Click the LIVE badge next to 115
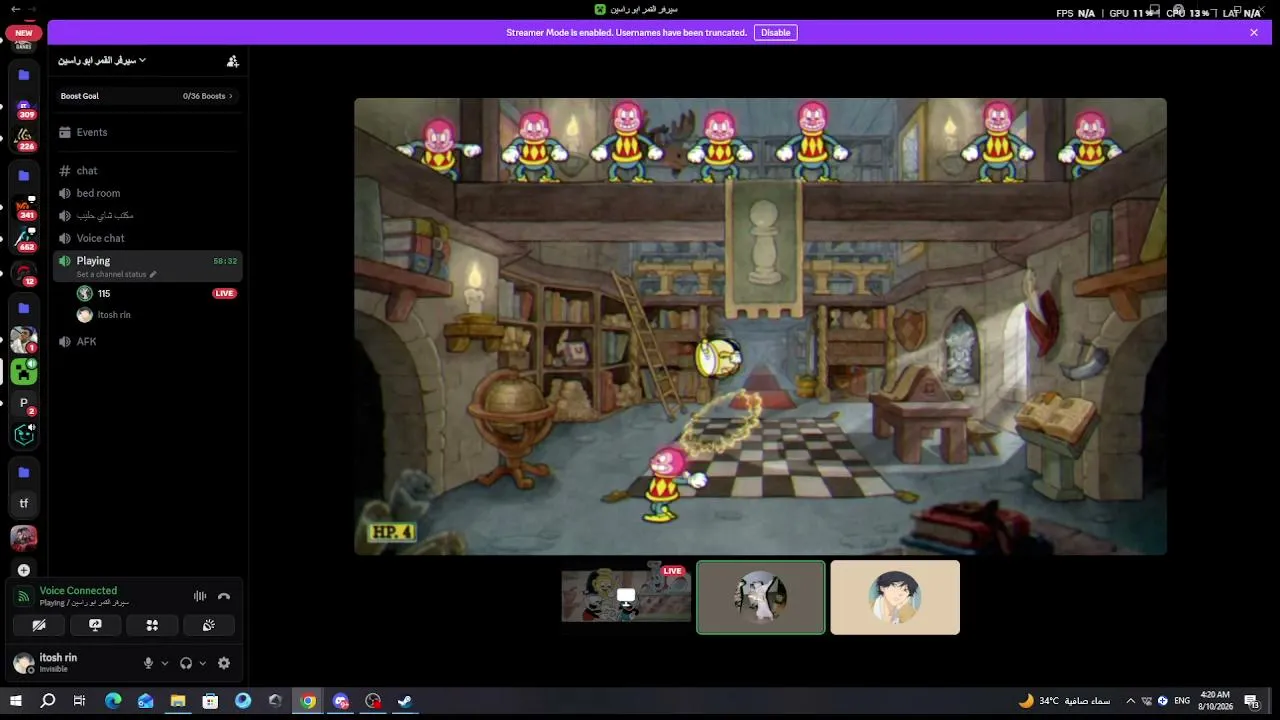This screenshot has height=720, width=1280. pos(224,293)
